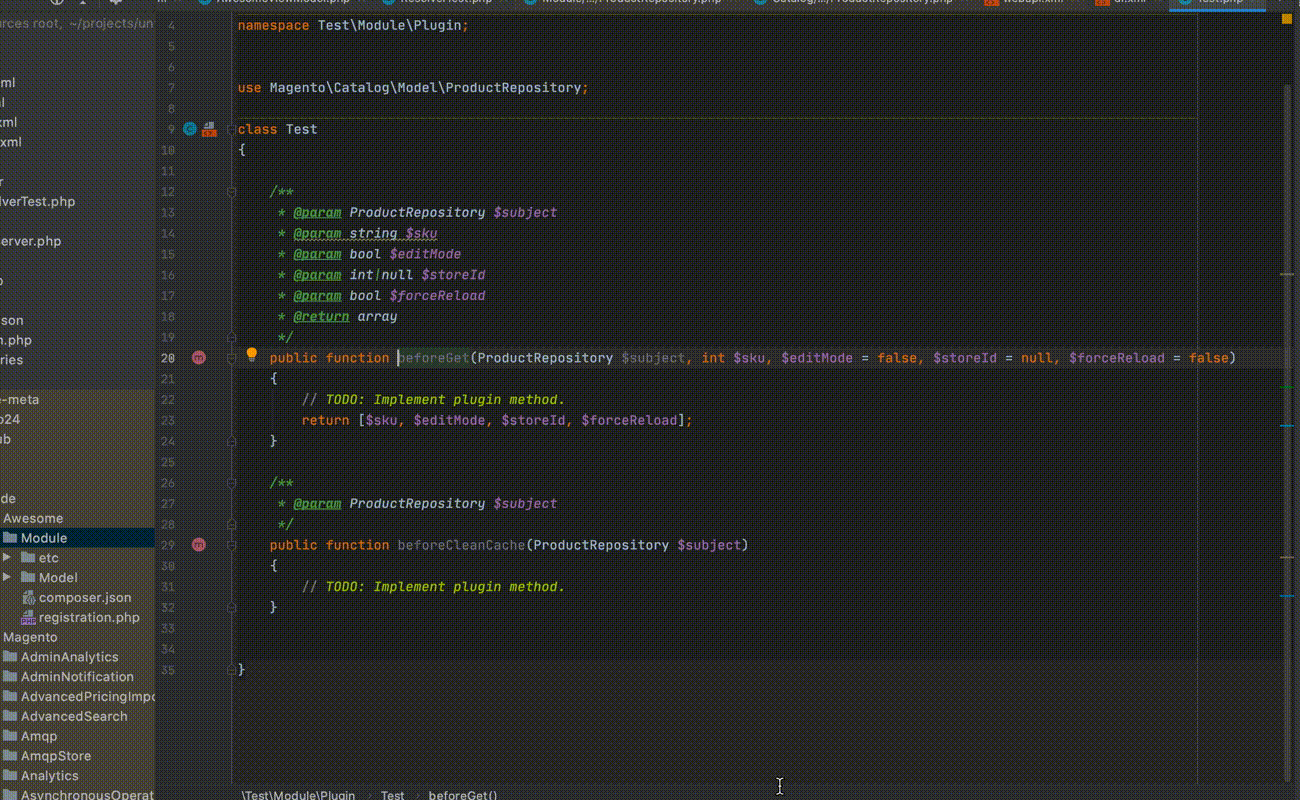Image resolution: width=1300 pixels, height=800 pixels.
Task: Click the plugin method gutter icon on line 29
Action: [198, 545]
